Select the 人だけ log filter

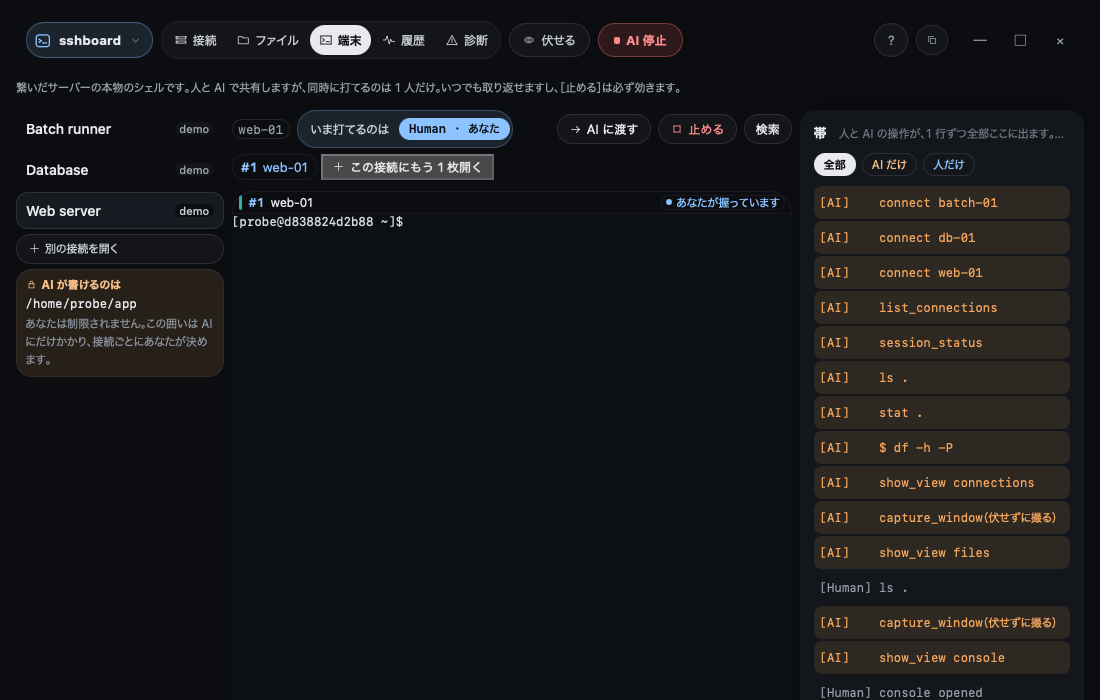click(x=948, y=165)
